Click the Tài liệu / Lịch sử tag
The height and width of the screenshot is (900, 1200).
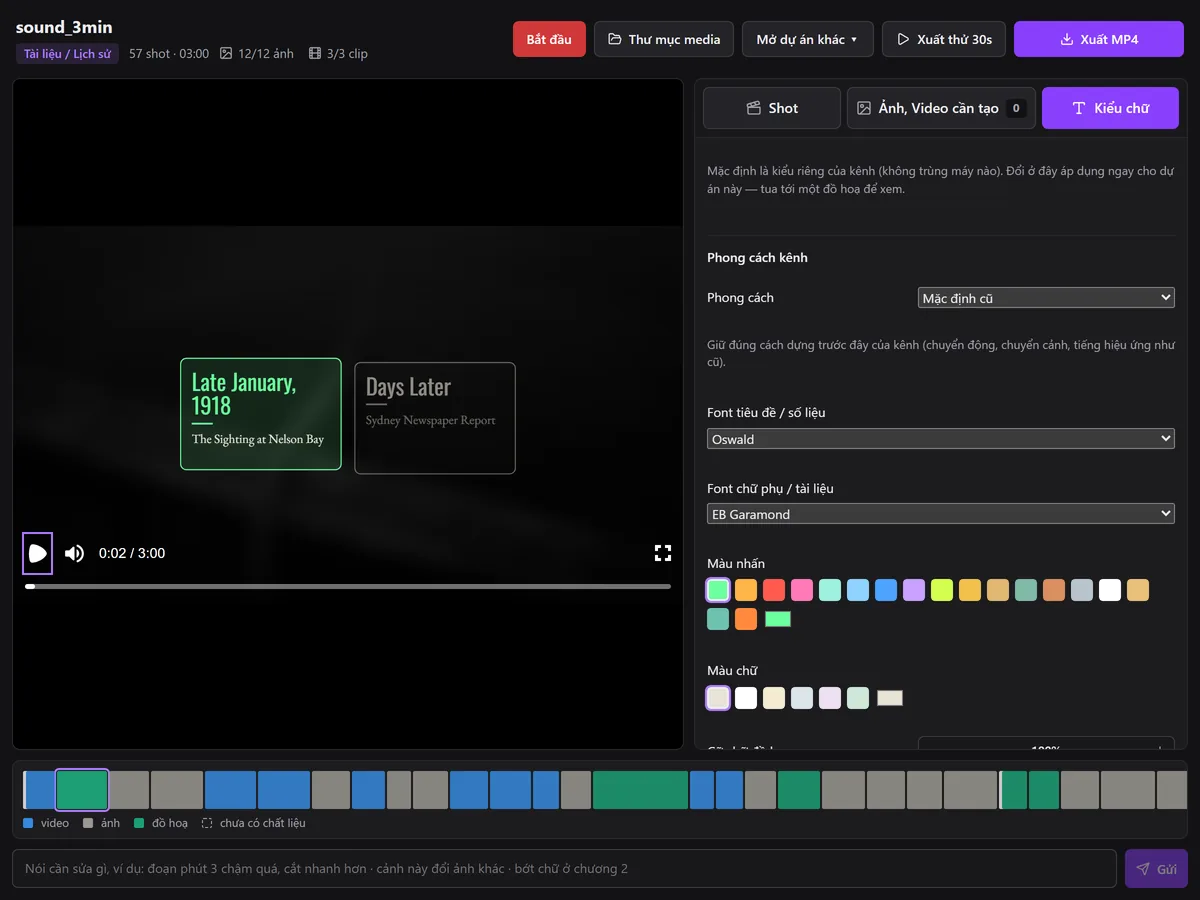pos(67,53)
